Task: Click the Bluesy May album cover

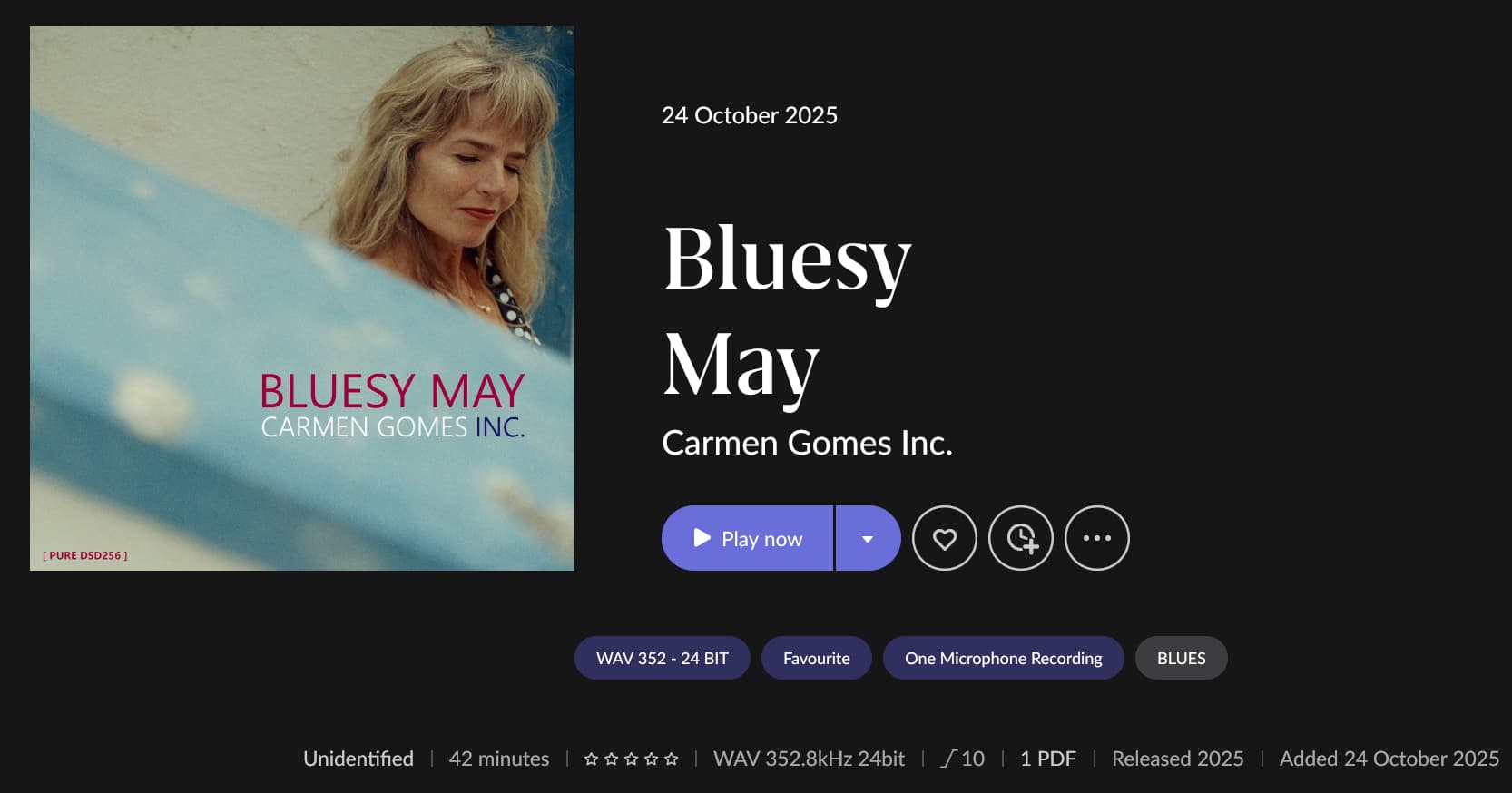Action: (x=302, y=299)
